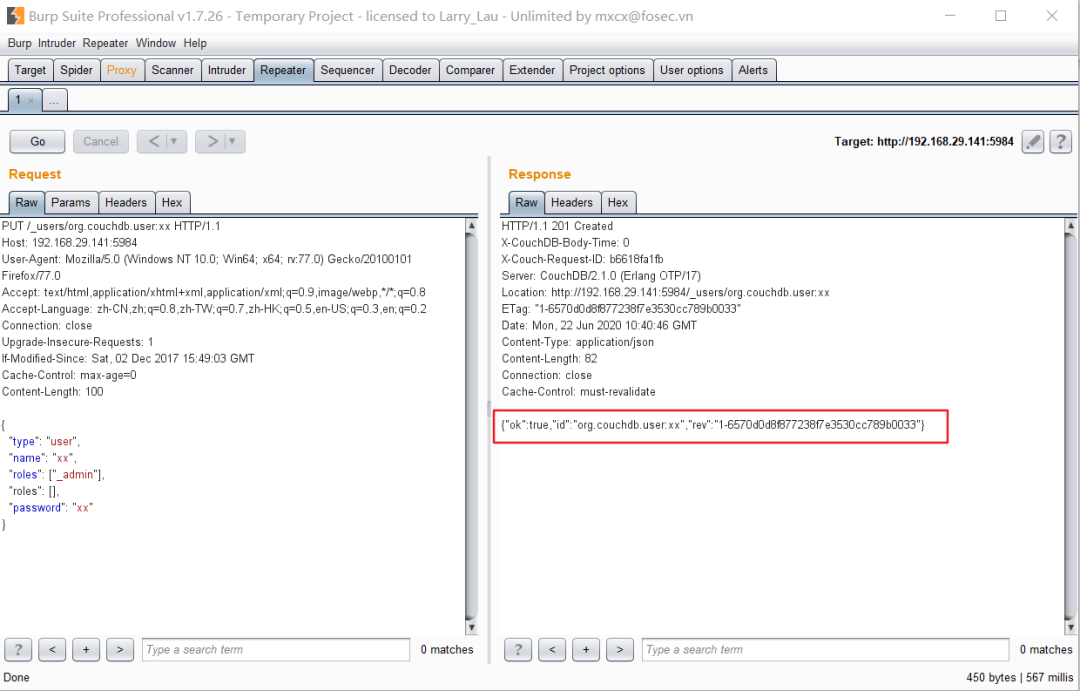Click the PUT /_users/org.couchdb.user:xx request line
Viewport: 1080px width, 691px height.
click(111, 226)
